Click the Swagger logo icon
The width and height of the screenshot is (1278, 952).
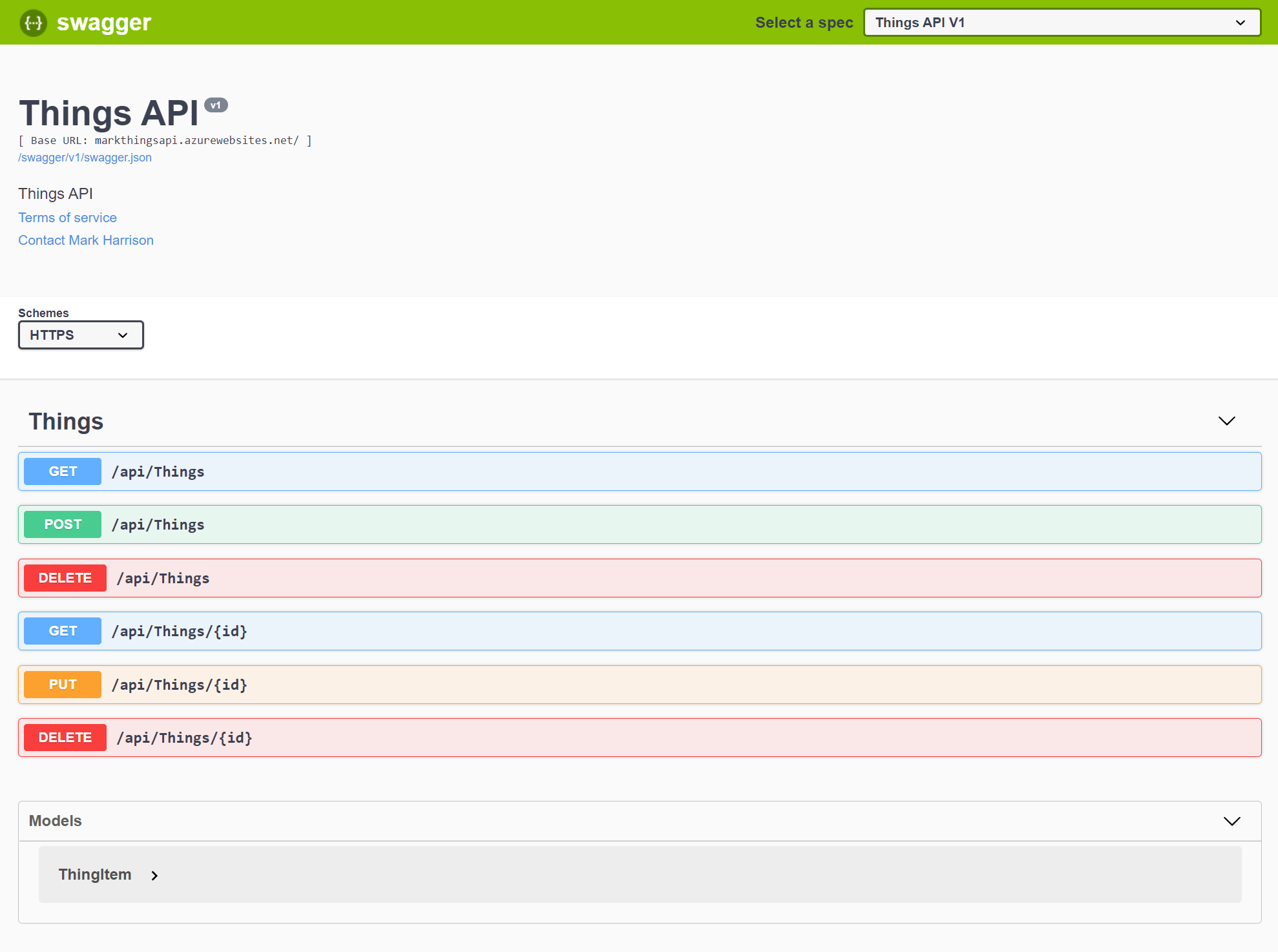[33, 23]
